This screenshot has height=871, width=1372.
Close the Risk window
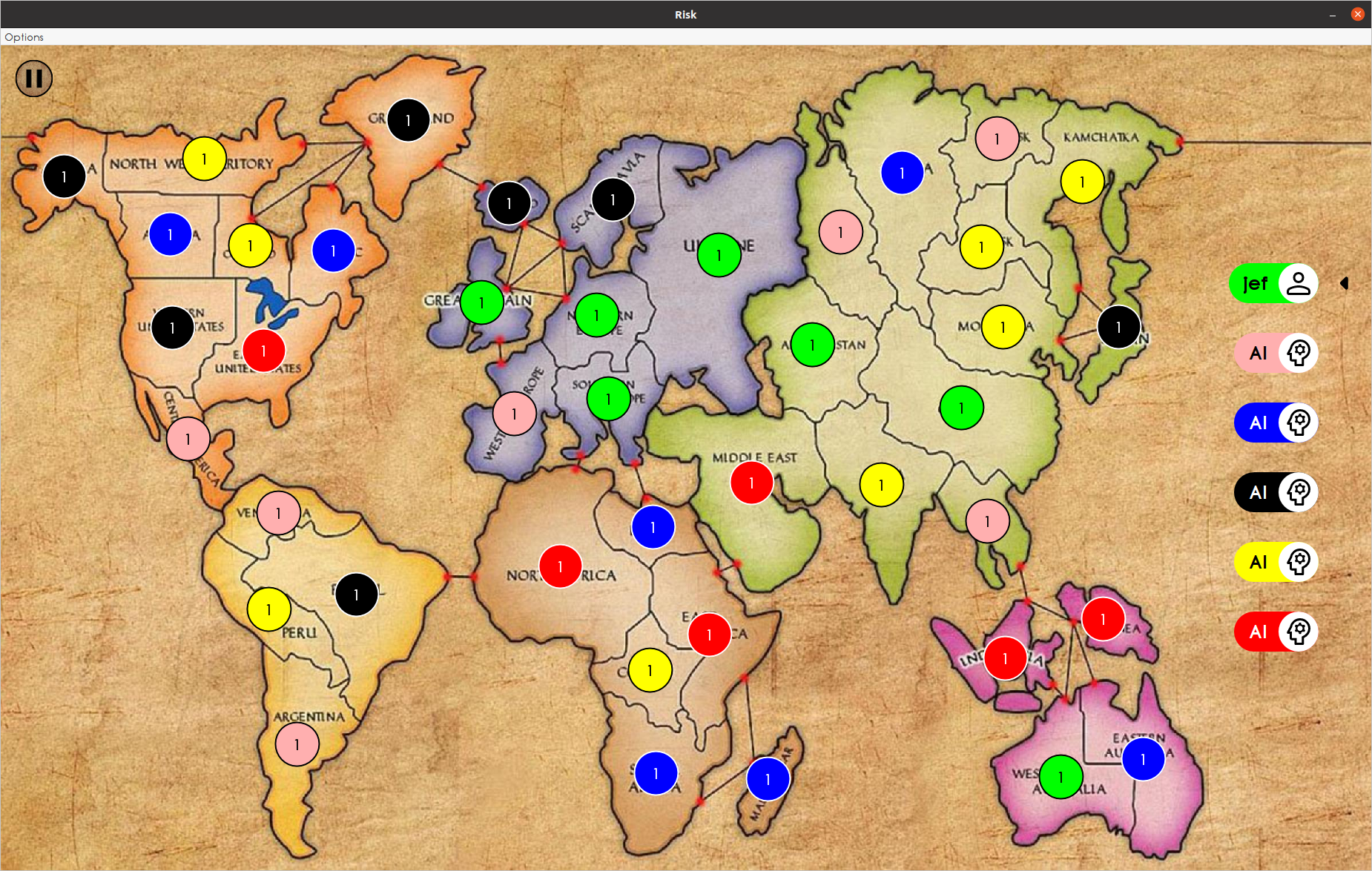pyautogui.click(x=1357, y=14)
